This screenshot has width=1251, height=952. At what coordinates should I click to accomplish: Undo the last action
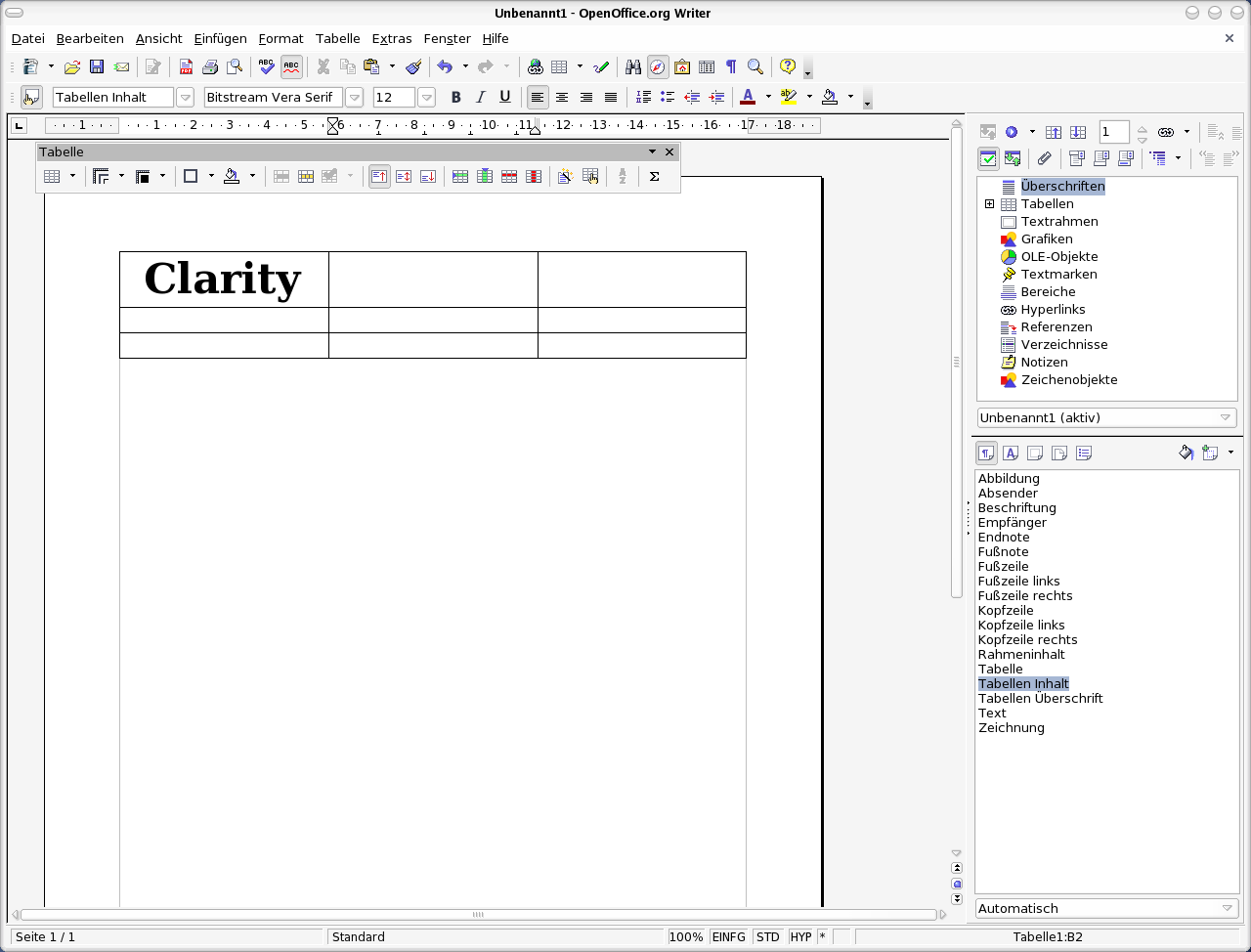tap(445, 67)
